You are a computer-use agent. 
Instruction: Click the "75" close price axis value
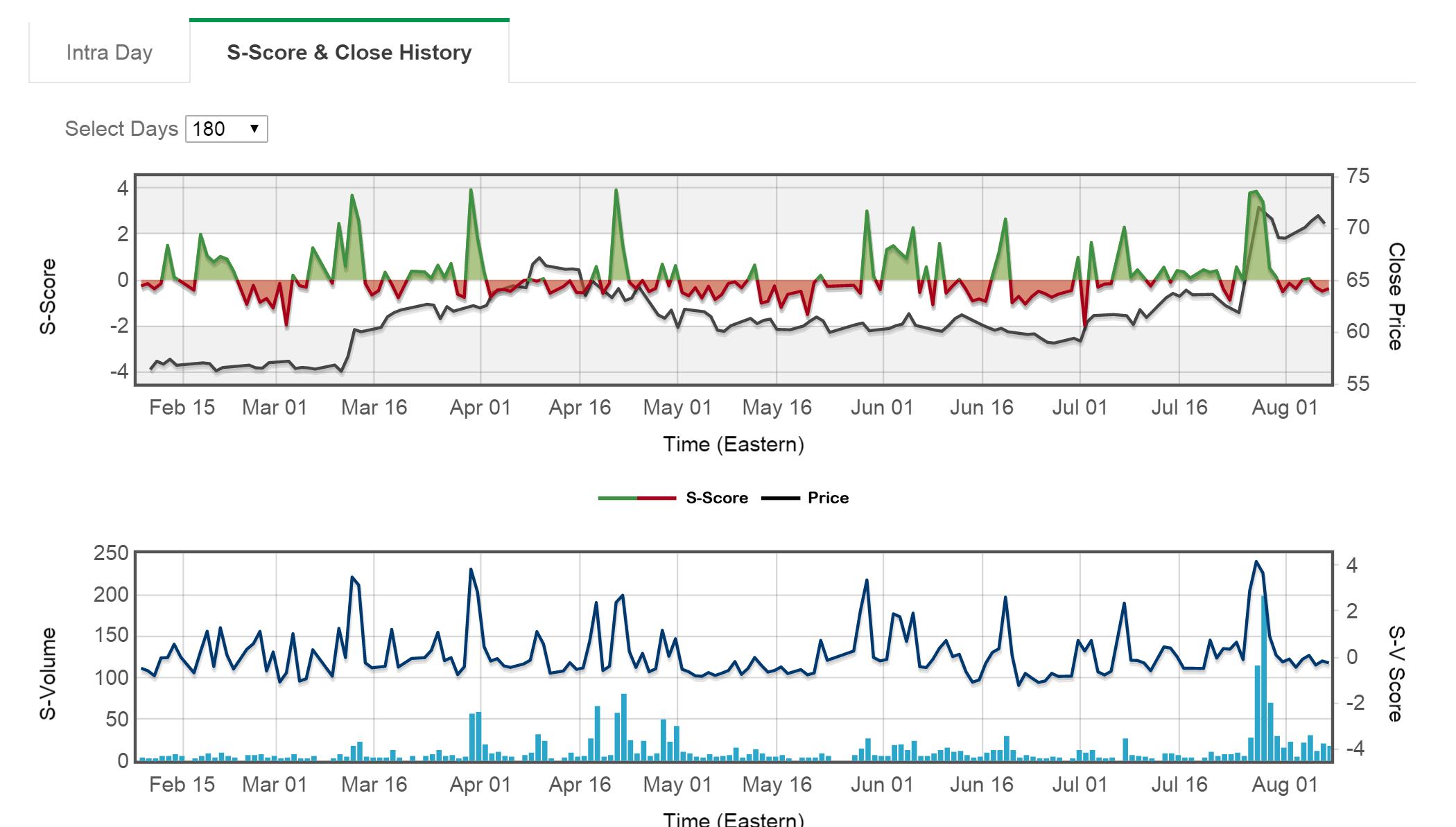click(1358, 176)
